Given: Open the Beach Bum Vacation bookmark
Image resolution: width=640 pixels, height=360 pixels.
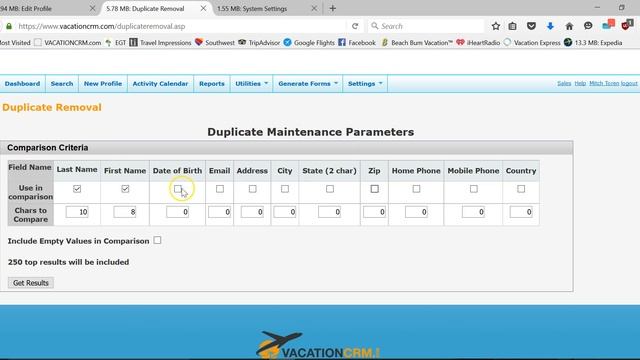Looking at the screenshot, I should [417, 42].
